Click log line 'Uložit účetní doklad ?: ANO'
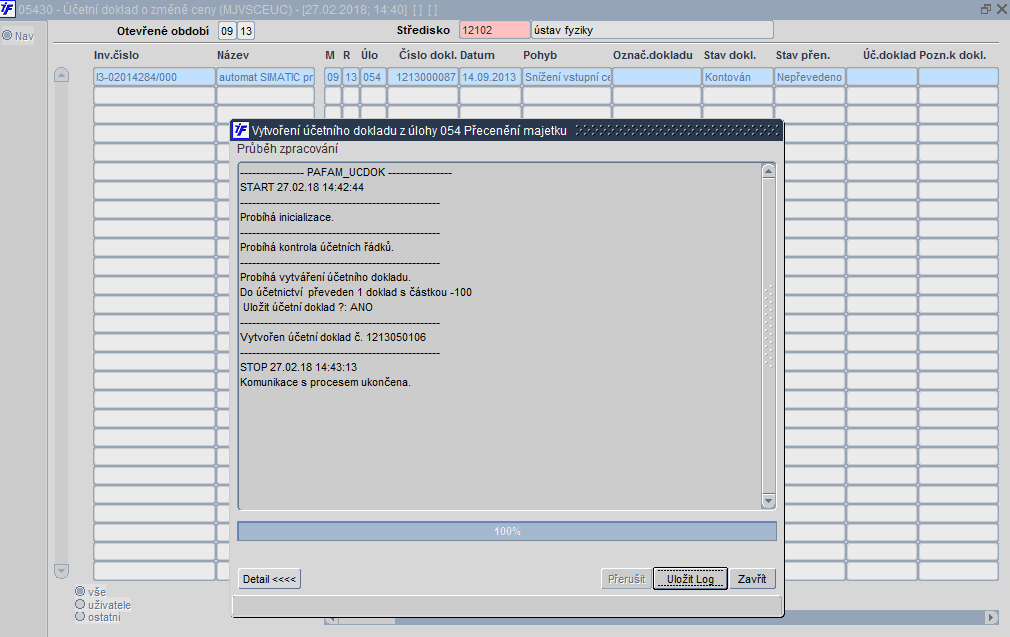Image resolution: width=1010 pixels, height=637 pixels. [308, 307]
